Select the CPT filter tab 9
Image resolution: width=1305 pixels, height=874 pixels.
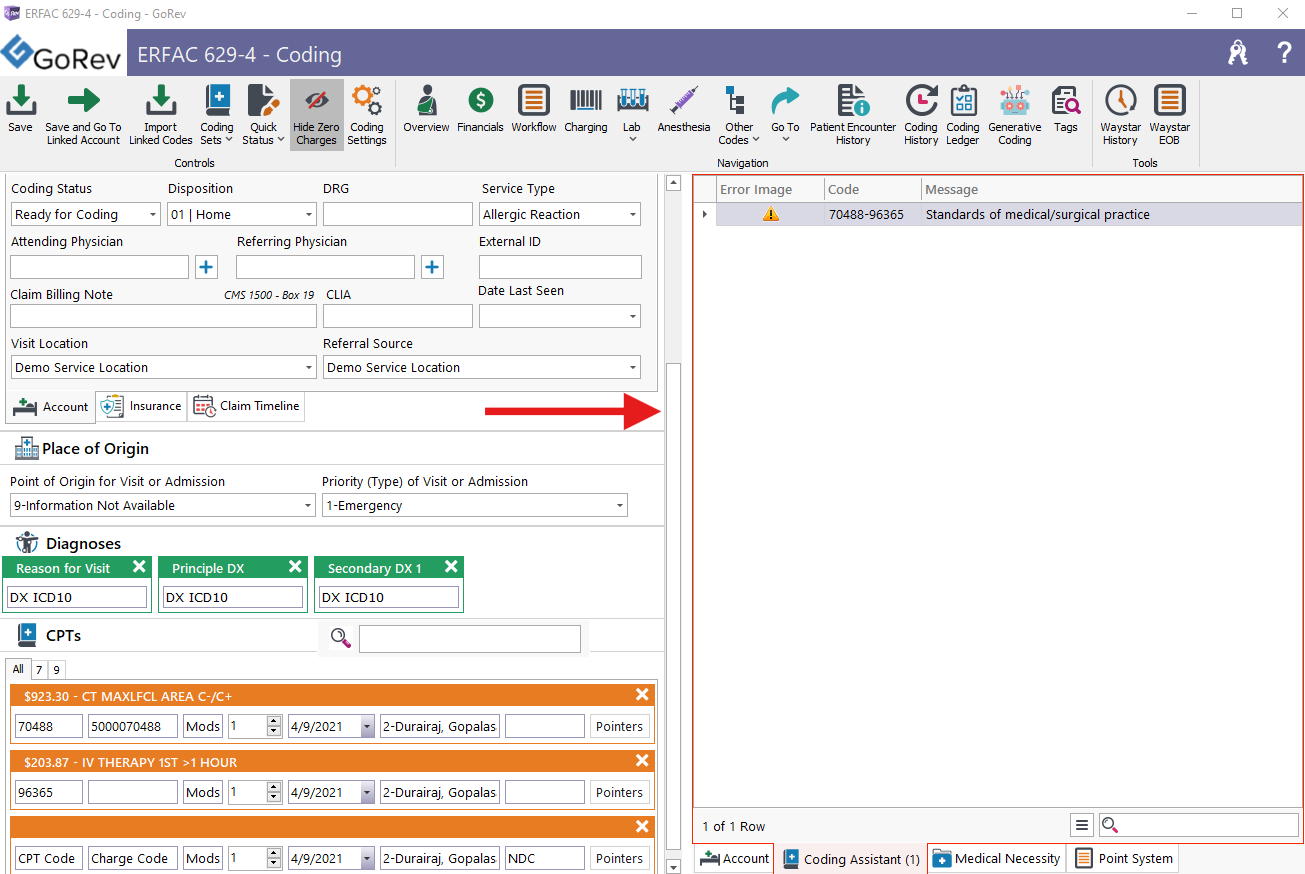(x=56, y=670)
